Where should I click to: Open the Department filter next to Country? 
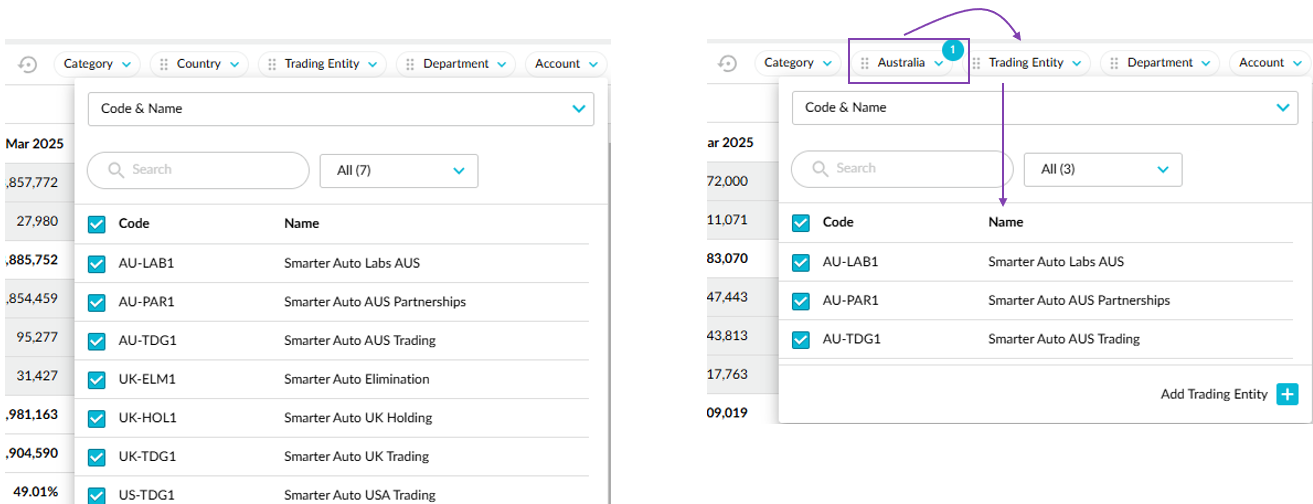click(455, 64)
